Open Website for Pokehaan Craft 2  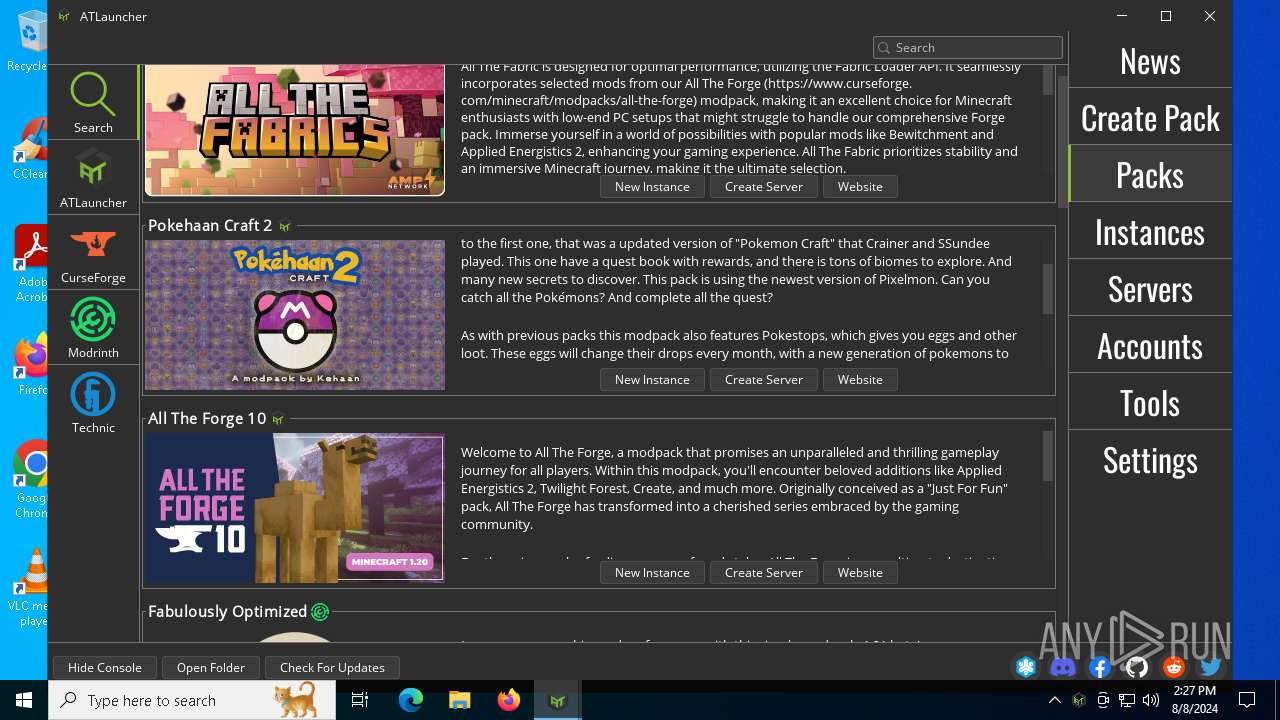860,380
